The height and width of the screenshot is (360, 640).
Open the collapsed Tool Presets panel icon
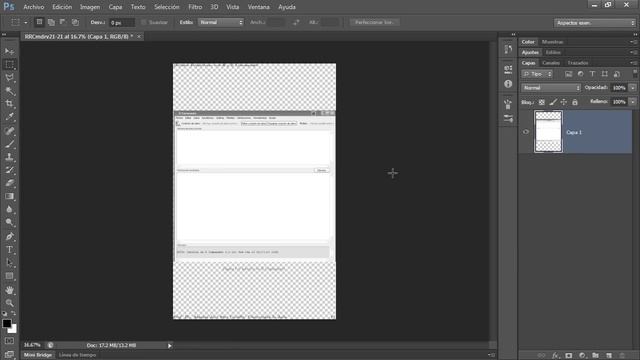pyautogui.click(x=508, y=119)
